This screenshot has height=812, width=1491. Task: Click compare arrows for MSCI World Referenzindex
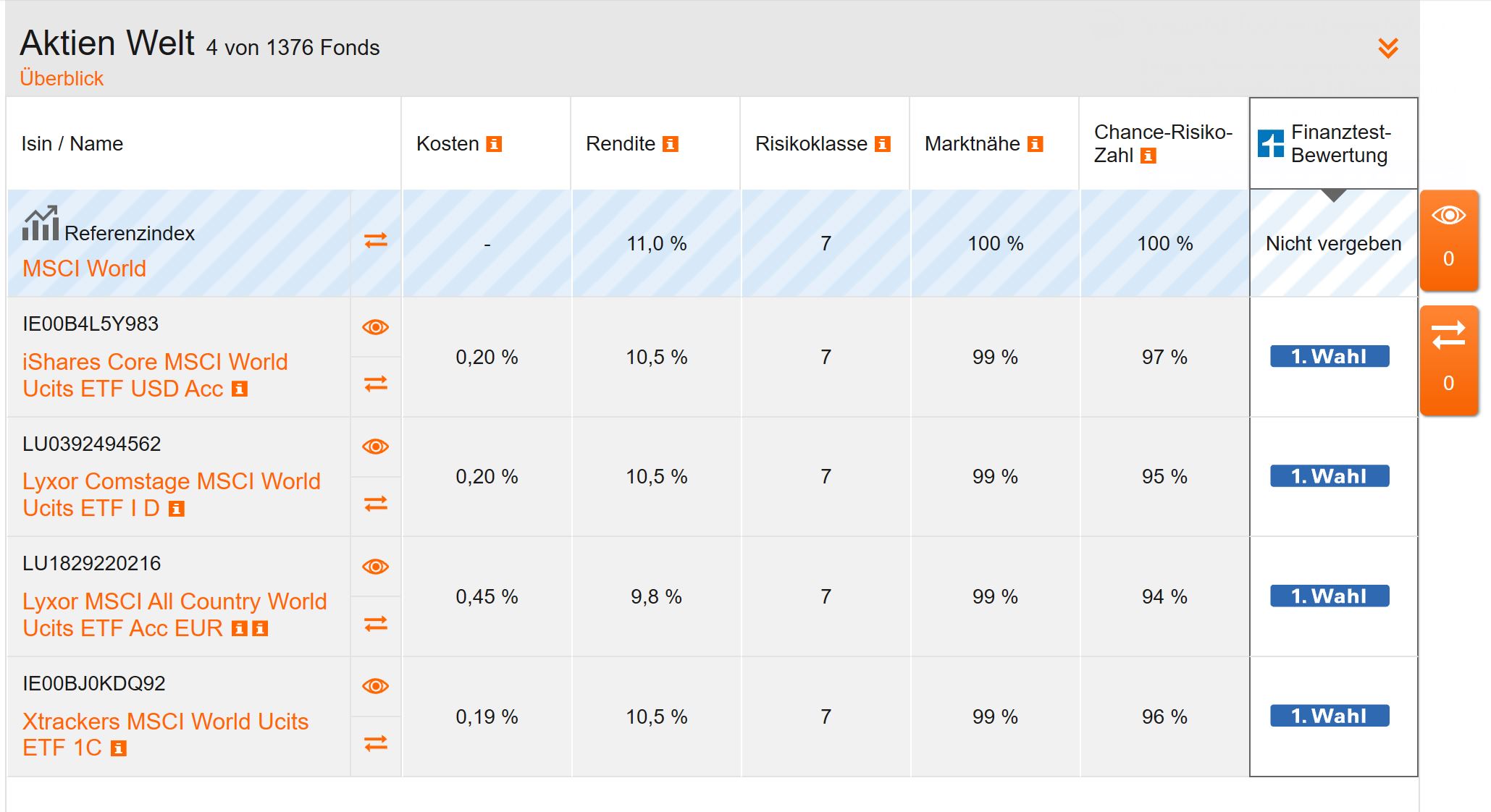(376, 240)
